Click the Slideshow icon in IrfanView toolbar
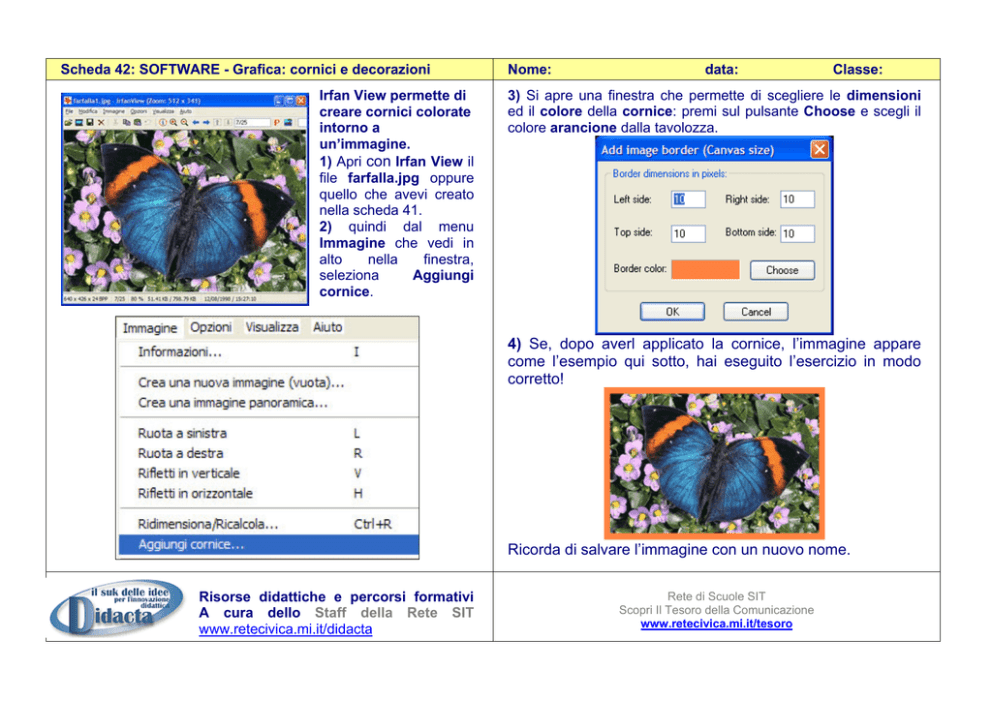The width and height of the screenshot is (992, 701). pos(78,122)
